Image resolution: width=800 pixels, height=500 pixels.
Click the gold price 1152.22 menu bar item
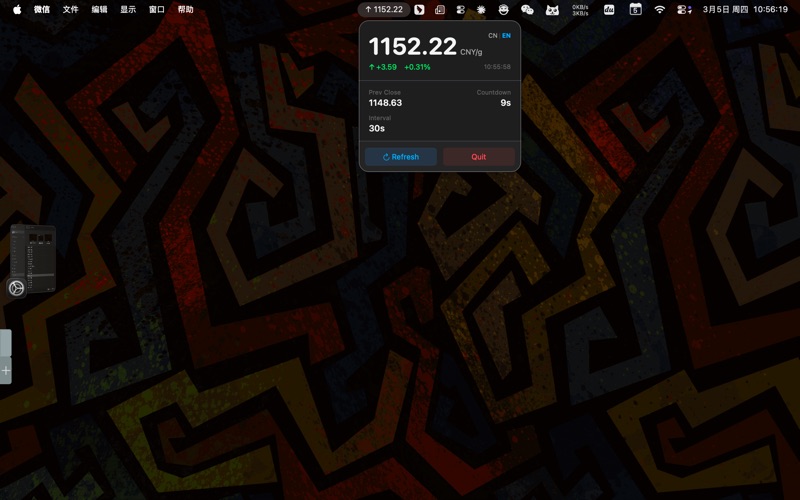click(x=384, y=9)
